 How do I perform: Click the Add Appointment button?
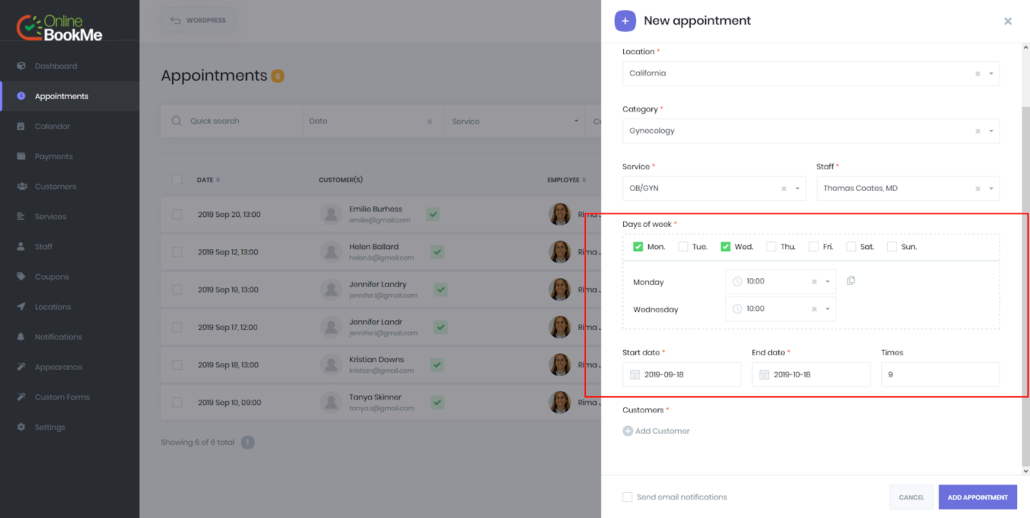pyautogui.click(x=977, y=498)
